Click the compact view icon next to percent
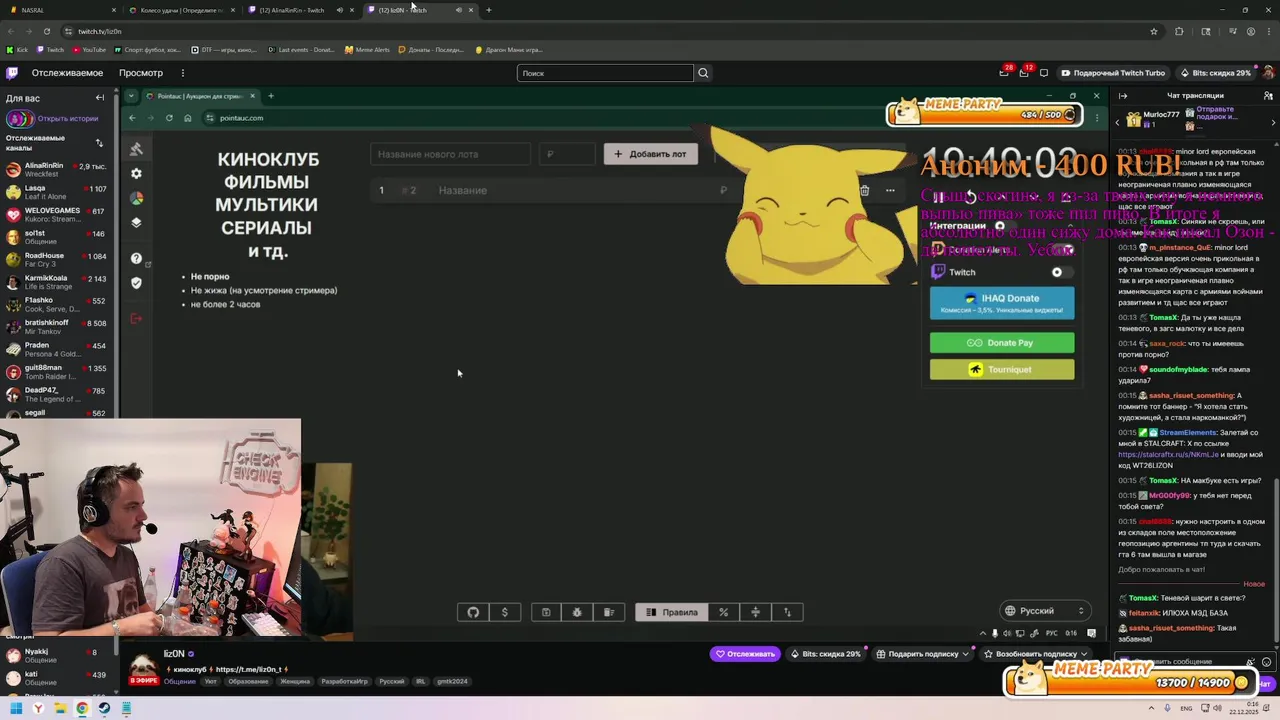 [x=755, y=612]
